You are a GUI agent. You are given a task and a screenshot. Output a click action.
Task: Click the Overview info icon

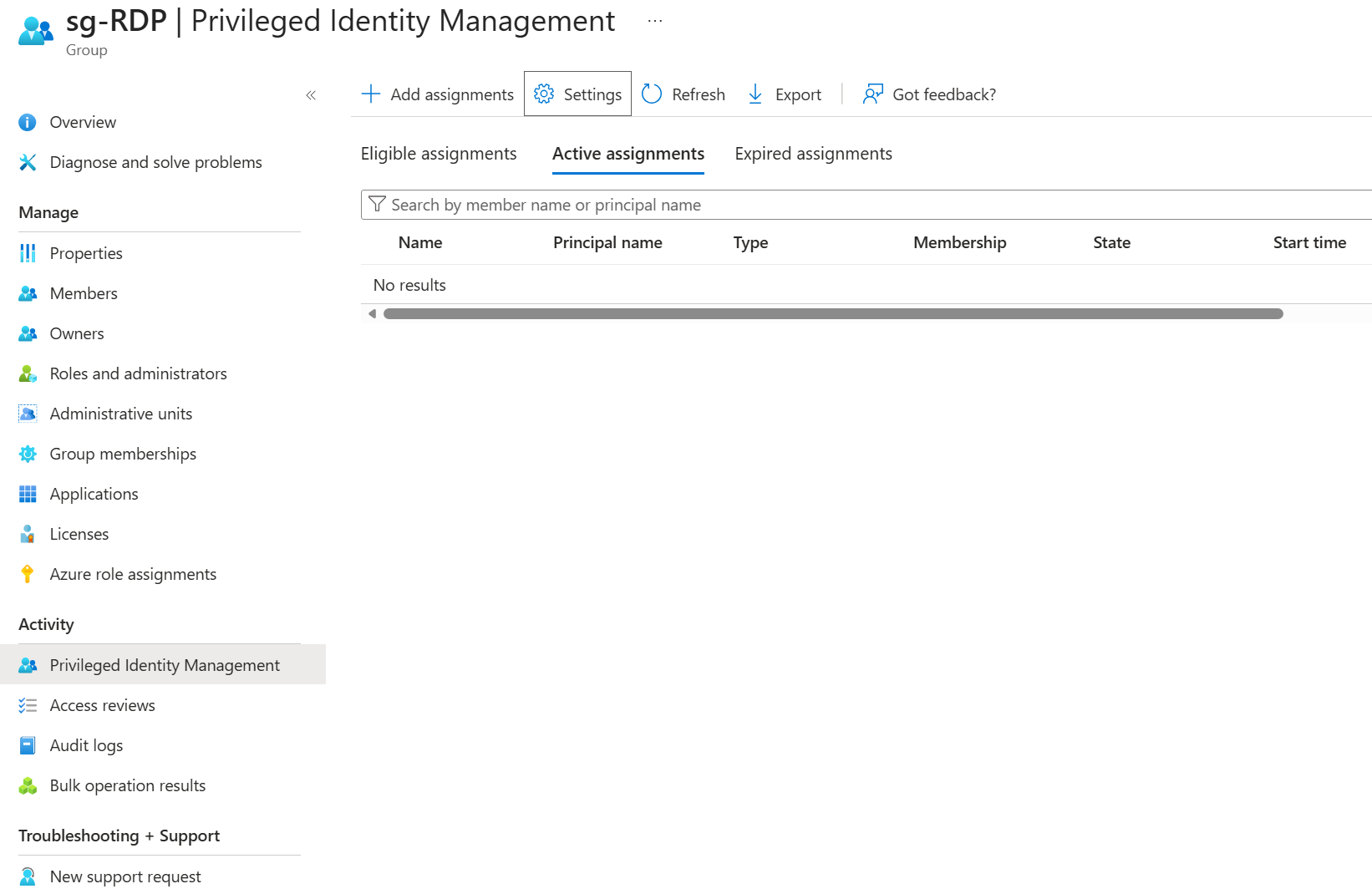point(28,123)
